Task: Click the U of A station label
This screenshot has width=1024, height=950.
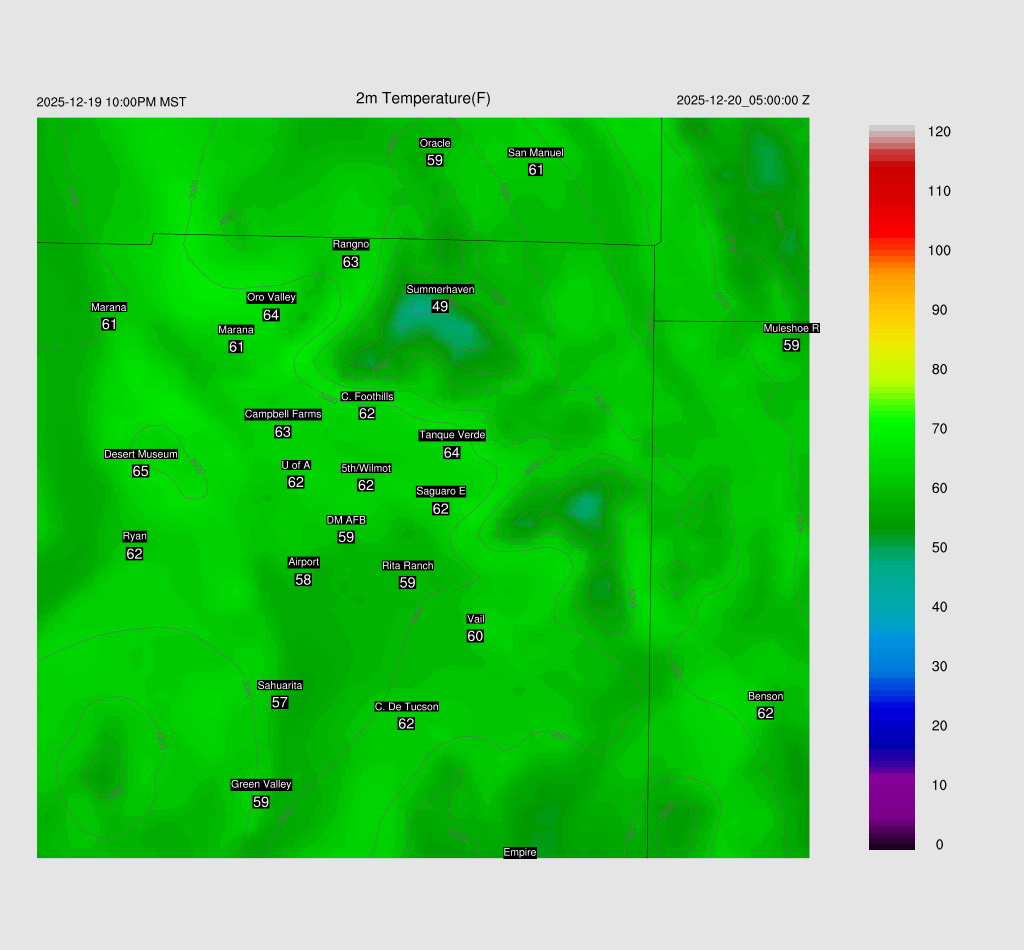Action: coord(296,465)
